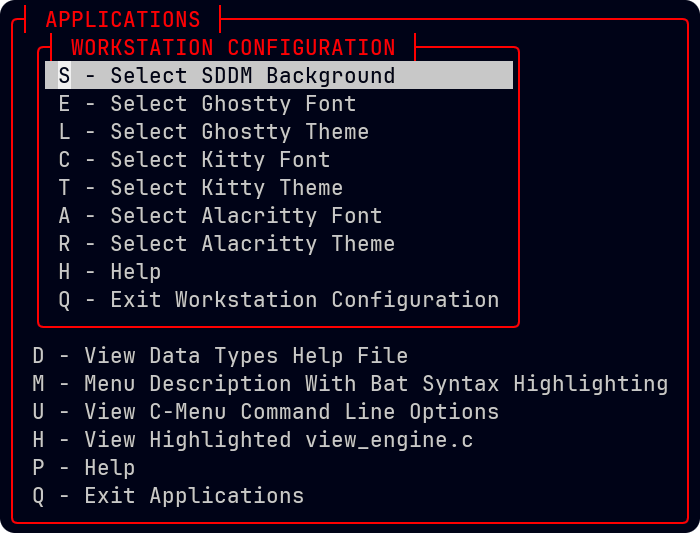Click the D hotkey letter for Data Types
The height and width of the screenshot is (533, 700).
point(38,356)
